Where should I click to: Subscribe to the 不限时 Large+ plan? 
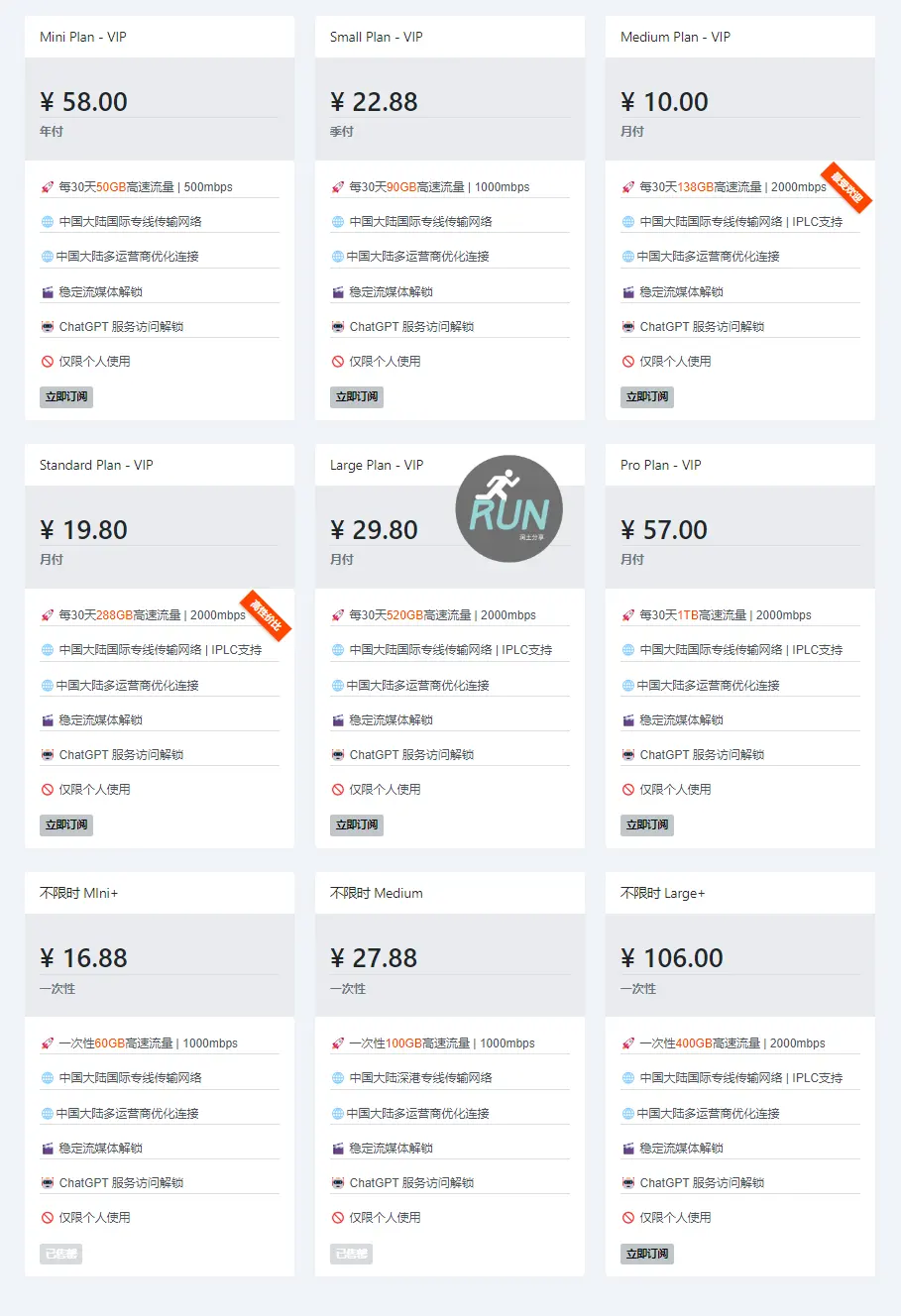coord(647,1254)
